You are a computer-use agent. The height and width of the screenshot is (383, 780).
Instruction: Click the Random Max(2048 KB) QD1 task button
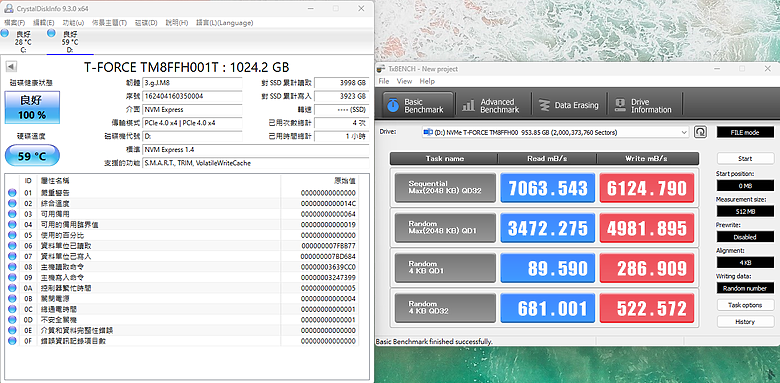coord(445,228)
